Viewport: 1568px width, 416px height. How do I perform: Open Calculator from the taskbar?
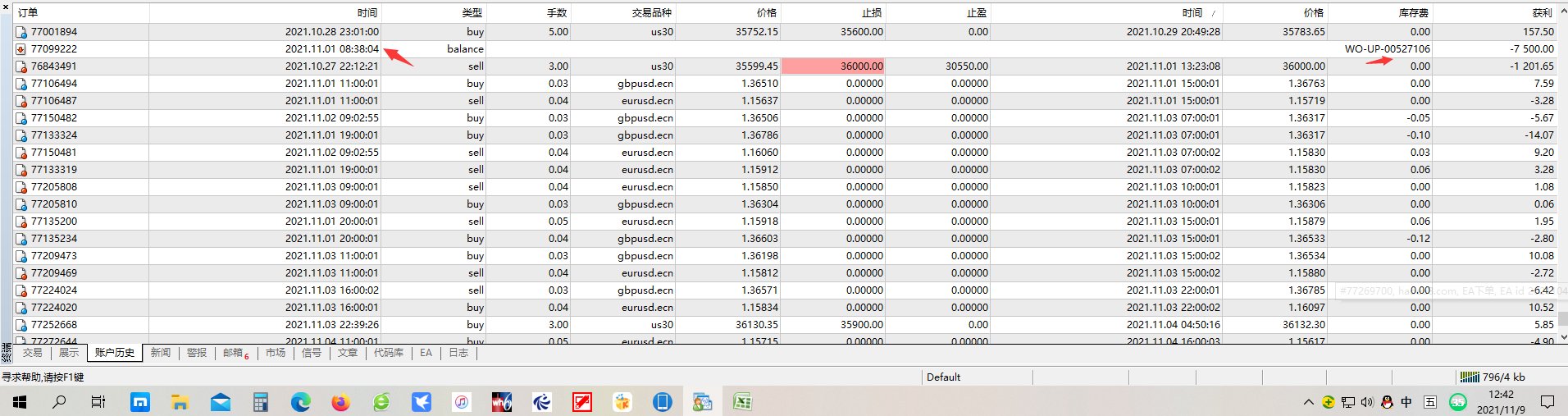click(260, 402)
